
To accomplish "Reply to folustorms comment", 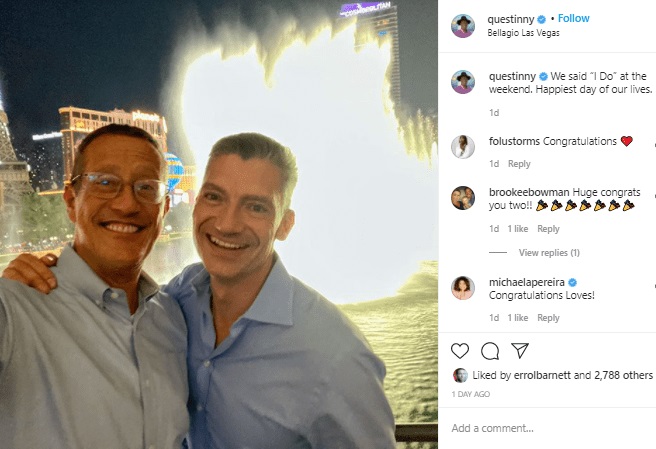I will pyautogui.click(x=519, y=164).
